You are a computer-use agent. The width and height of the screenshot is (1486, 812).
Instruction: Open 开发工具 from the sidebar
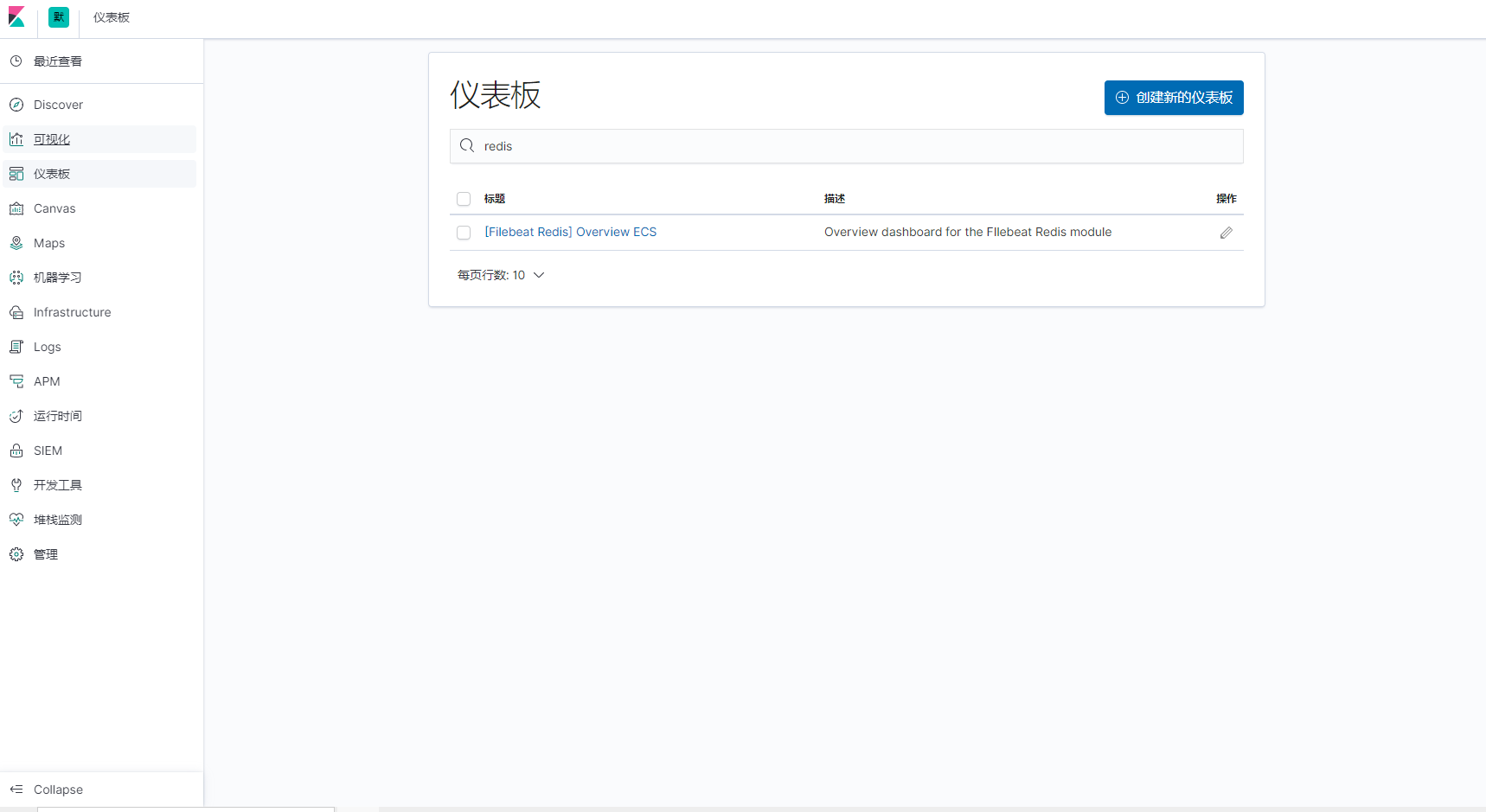[58, 485]
